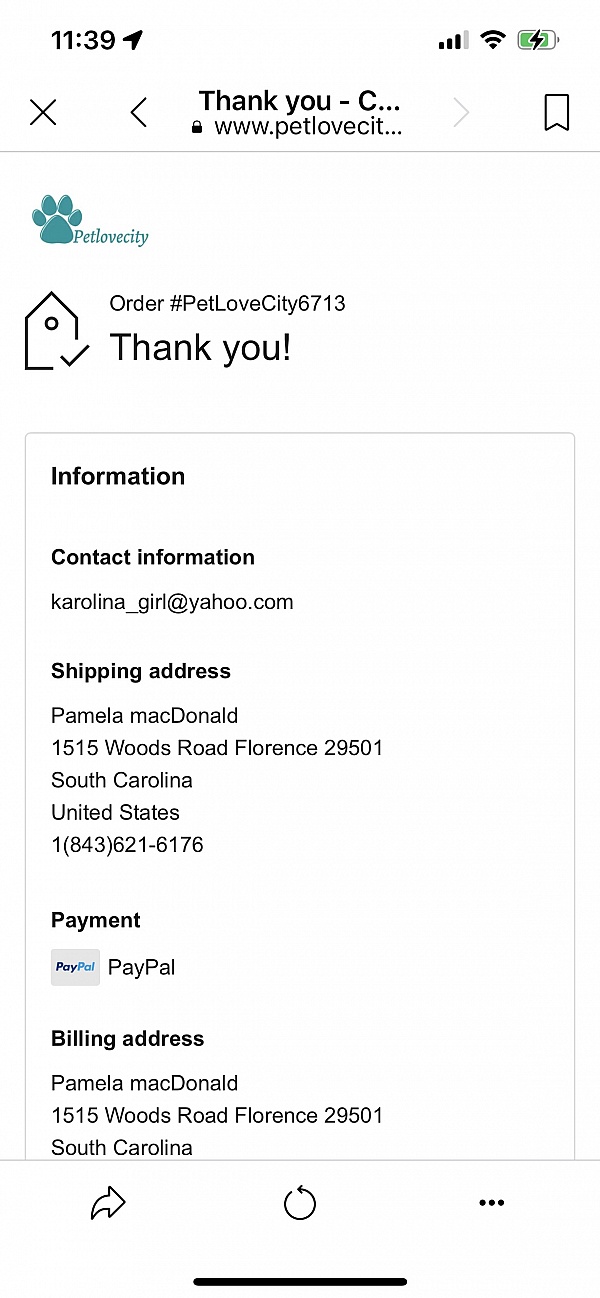Tap the Billing address heading
This screenshot has height=1298, width=600.
(x=128, y=1039)
